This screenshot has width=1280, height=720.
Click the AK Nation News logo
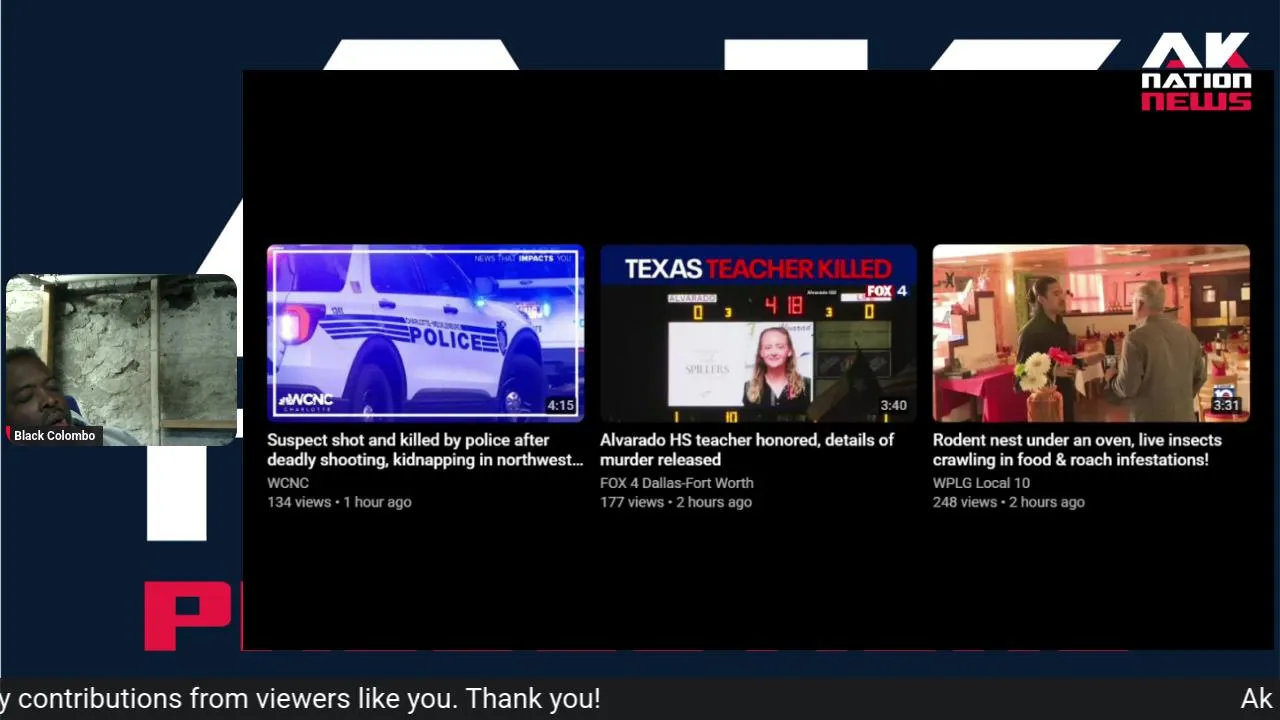[x=1196, y=72]
